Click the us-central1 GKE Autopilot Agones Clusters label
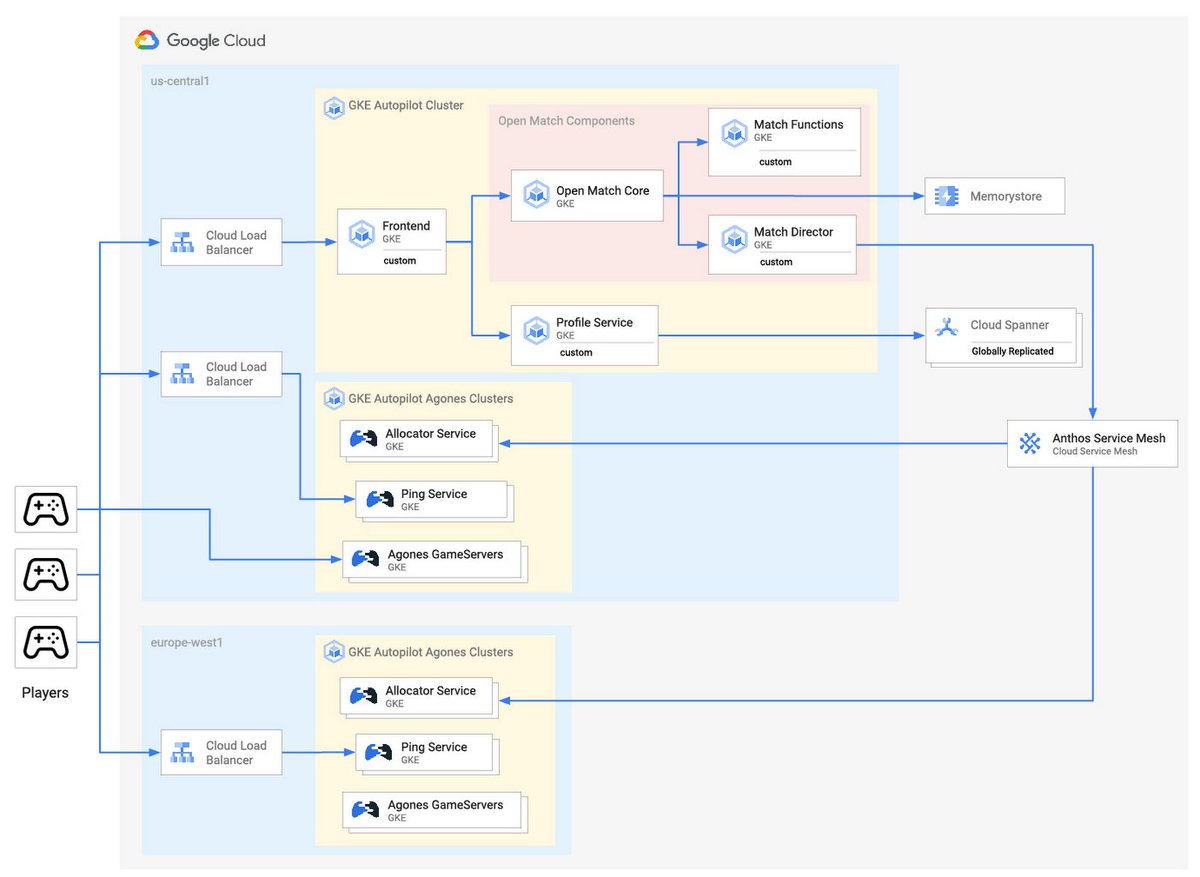This screenshot has width=1200, height=877. (x=431, y=399)
